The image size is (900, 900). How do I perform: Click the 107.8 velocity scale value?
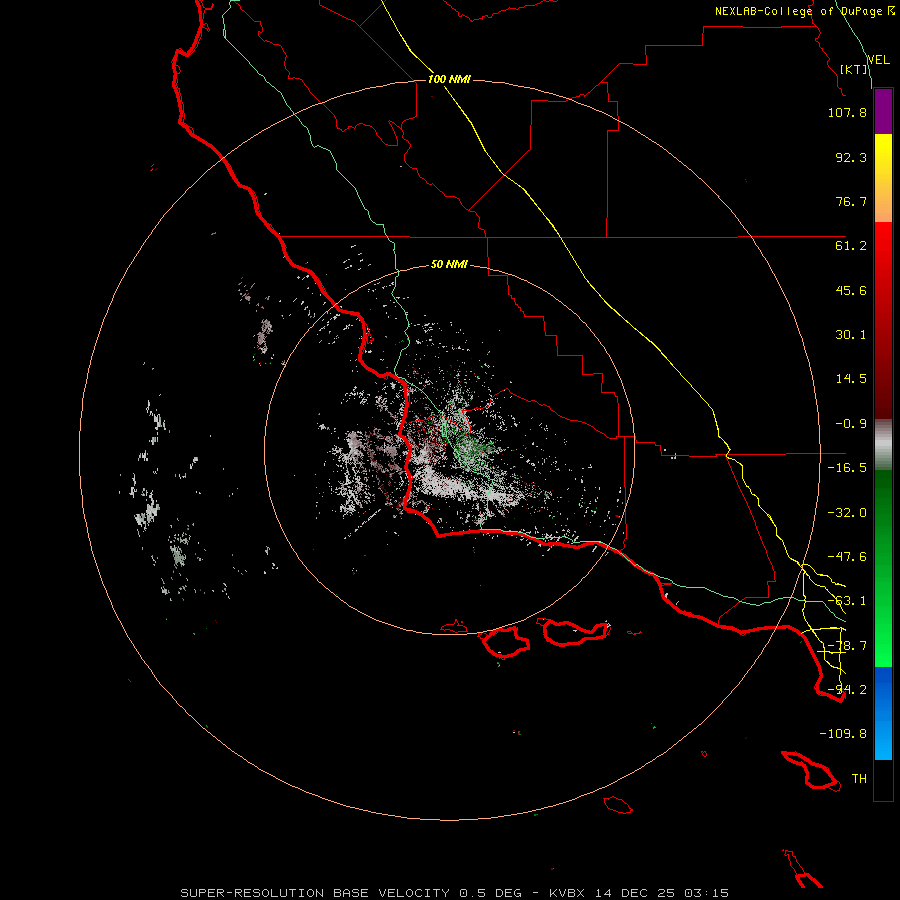(847, 112)
